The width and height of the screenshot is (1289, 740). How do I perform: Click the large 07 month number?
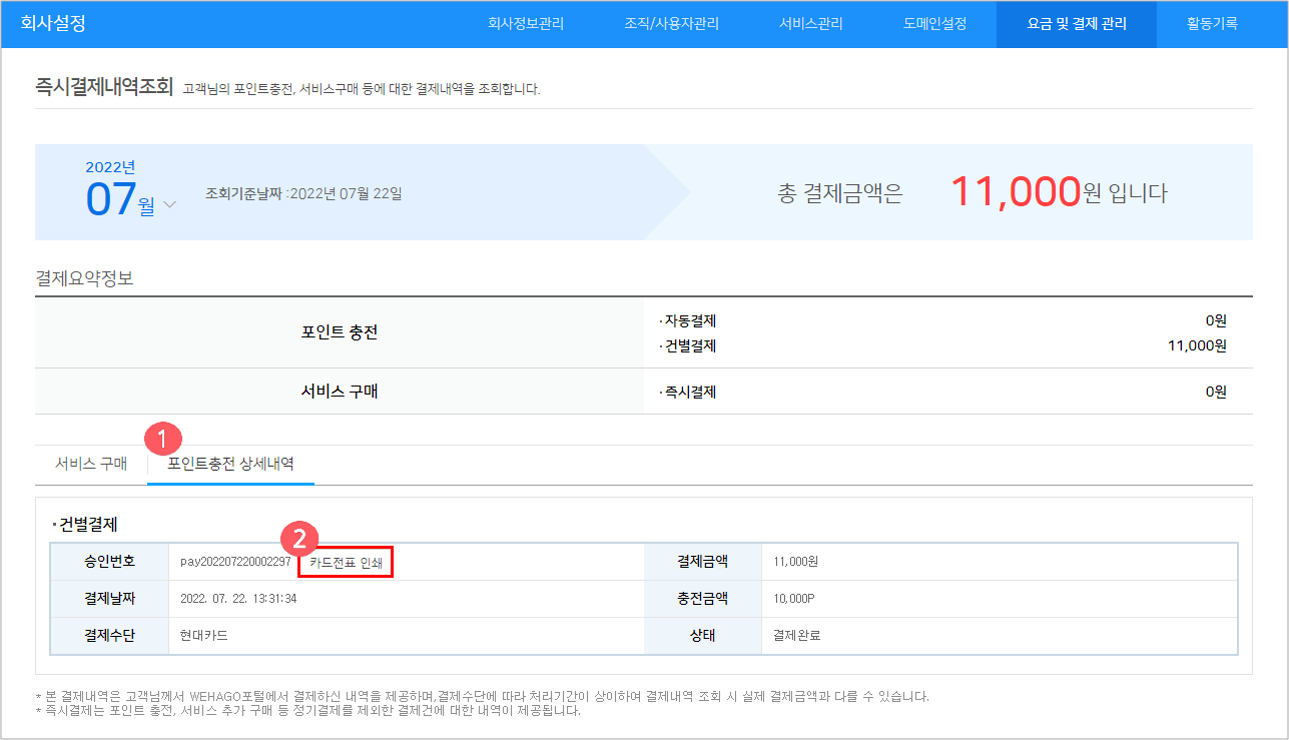click(x=110, y=199)
